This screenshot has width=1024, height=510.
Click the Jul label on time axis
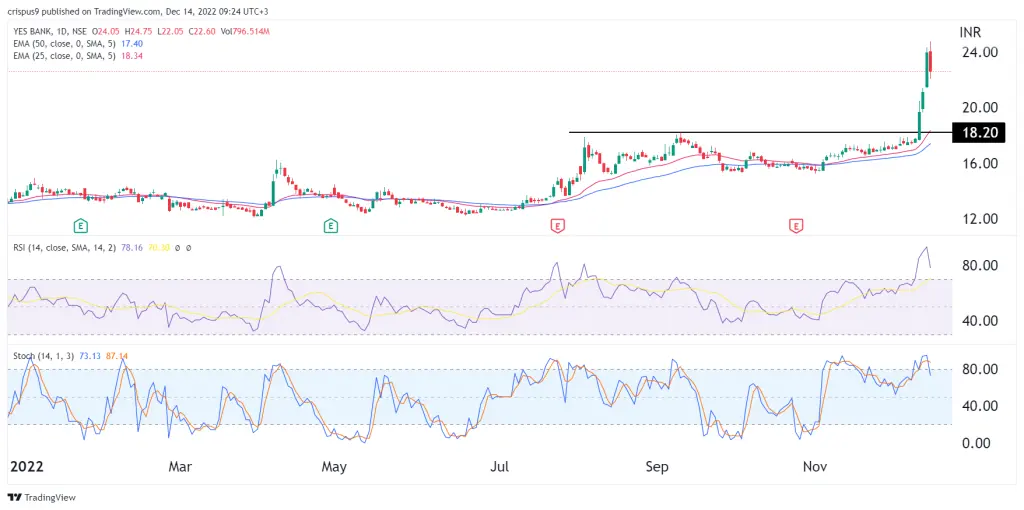tap(500, 468)
